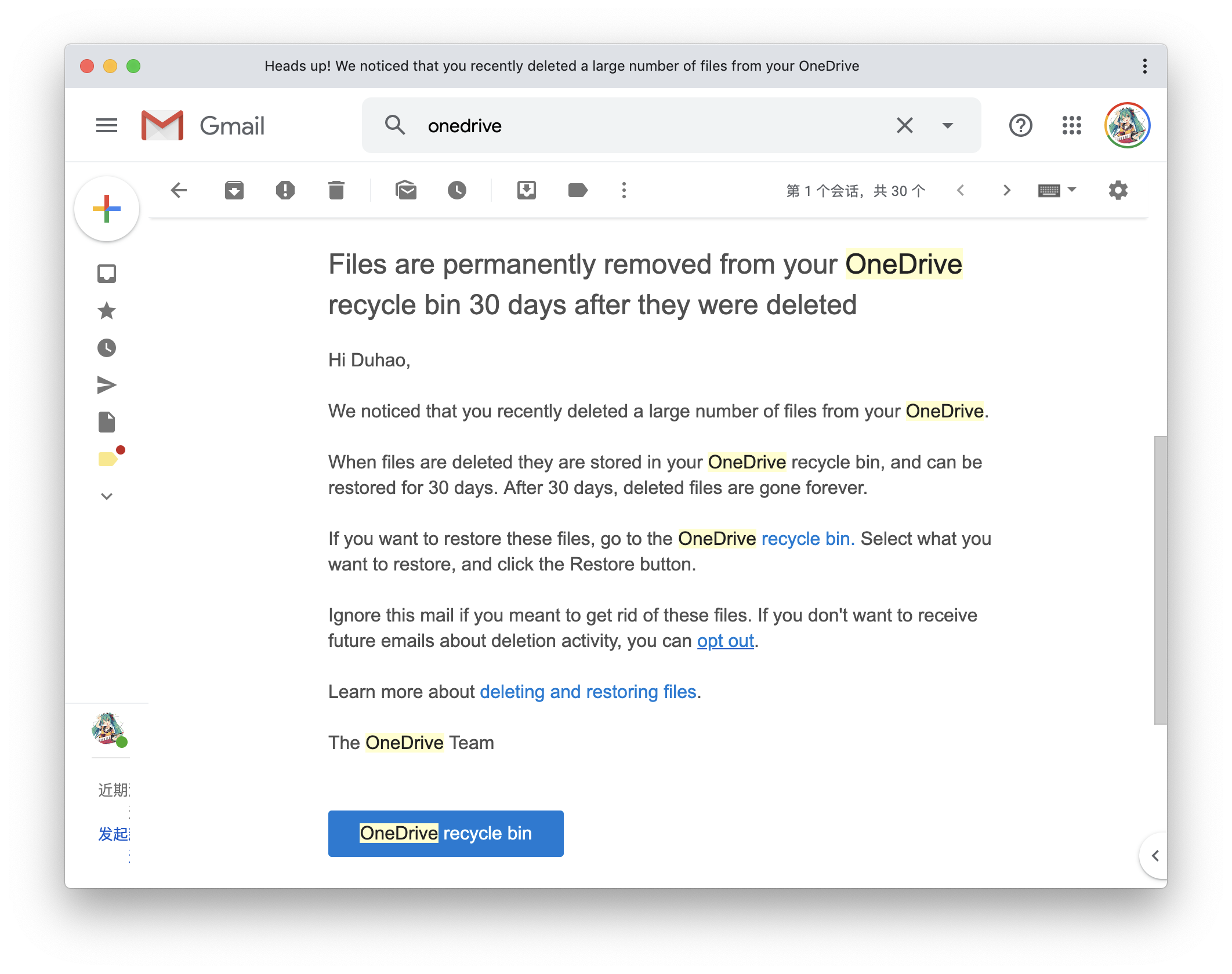Viewport: 1232px width, 974px height.
Task: Click the Gmail logo
Action: 203,125
